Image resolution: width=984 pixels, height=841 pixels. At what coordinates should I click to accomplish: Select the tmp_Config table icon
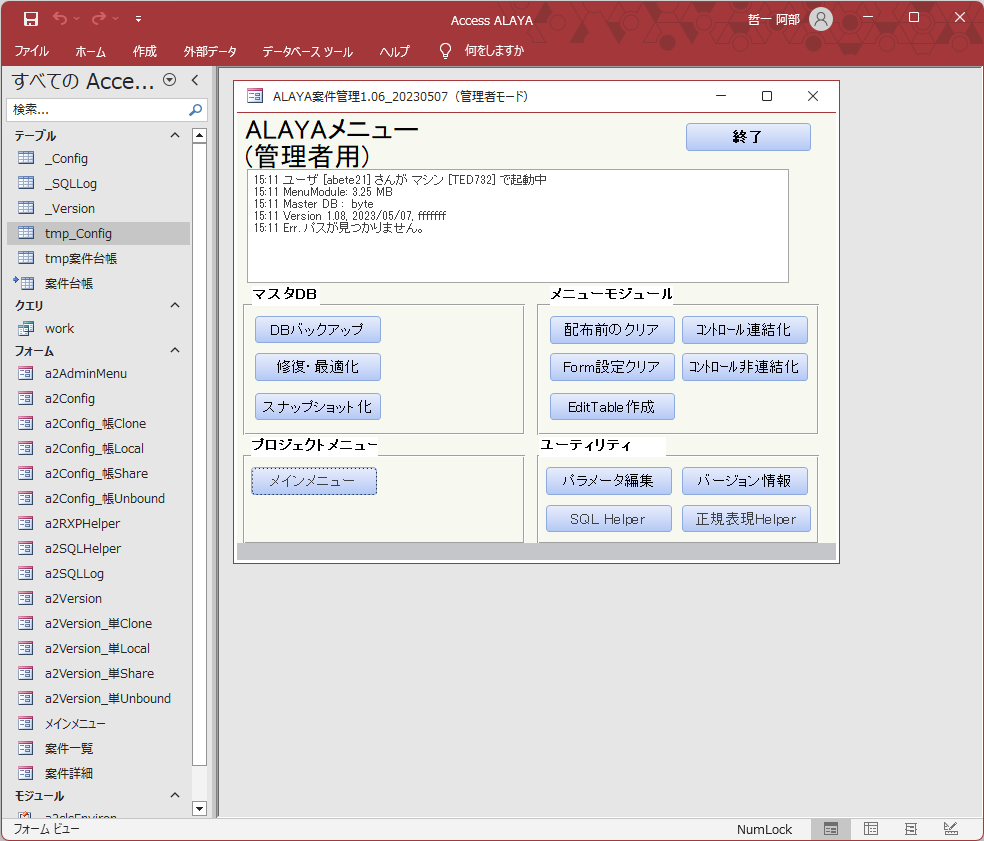coord(26,233)
